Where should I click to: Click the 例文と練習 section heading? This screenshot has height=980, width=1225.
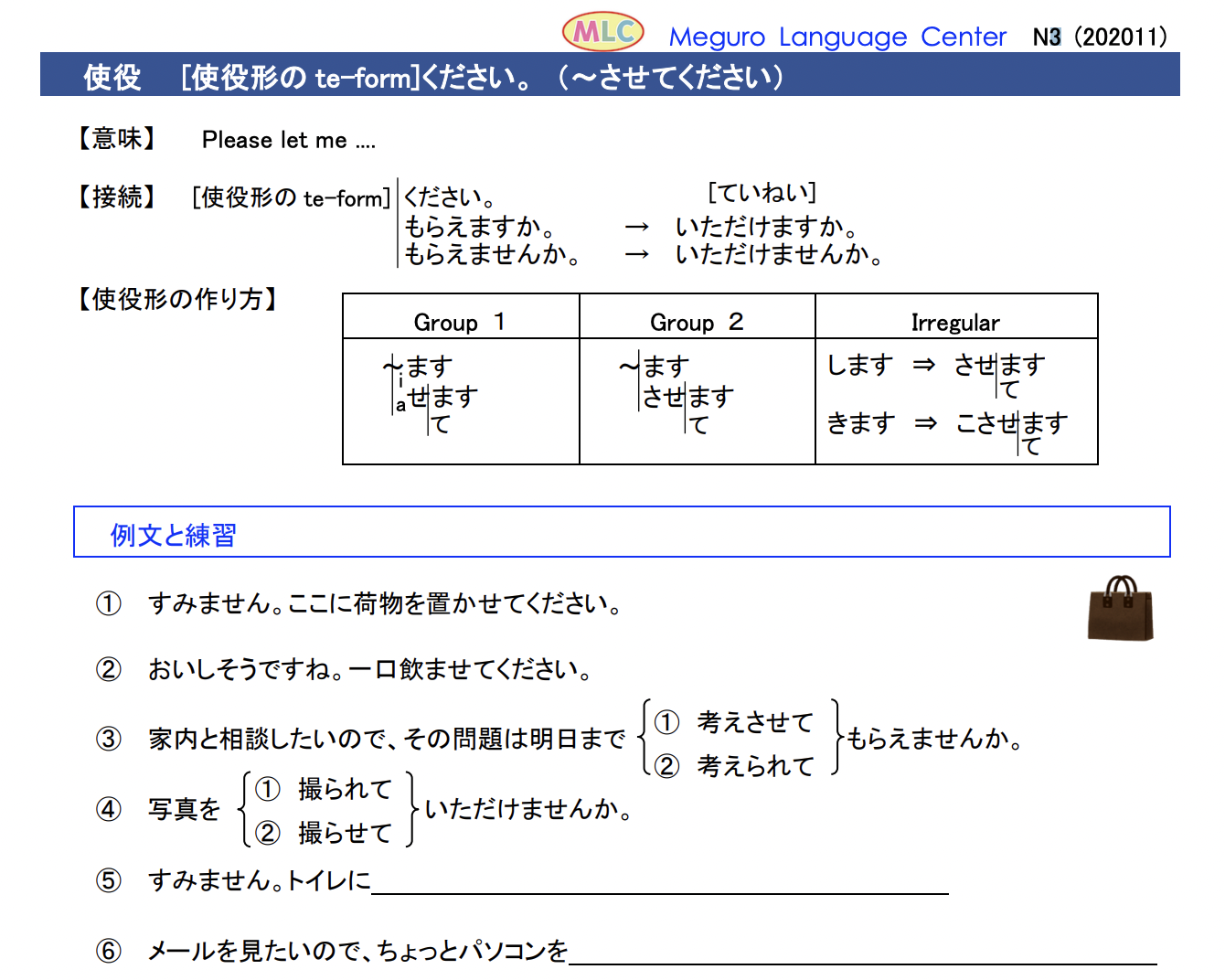174,535
